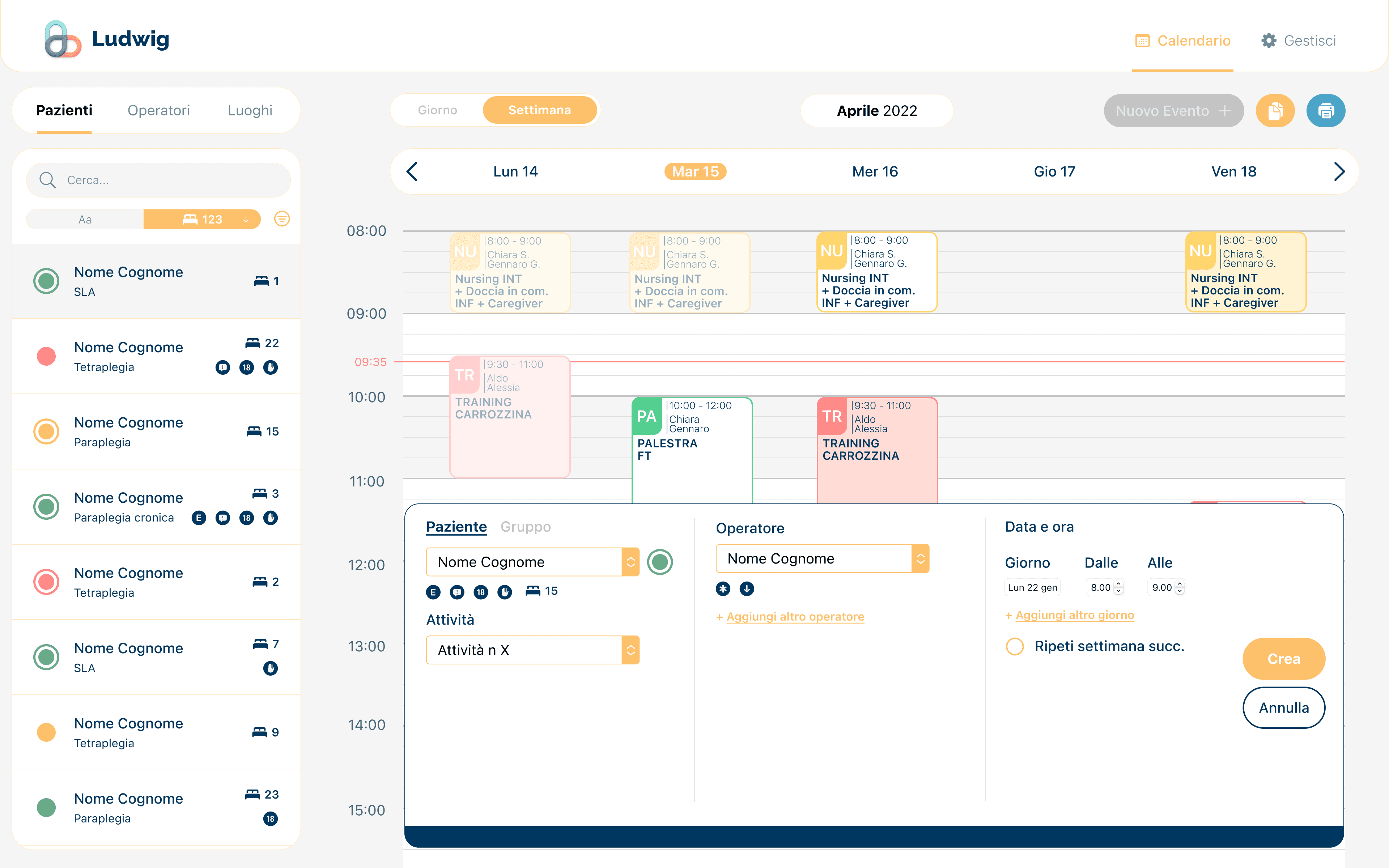This screenshot has width=1389, height=868.
Task: Sort patient list by bed number 123
Action: click(x=202, y=219)
